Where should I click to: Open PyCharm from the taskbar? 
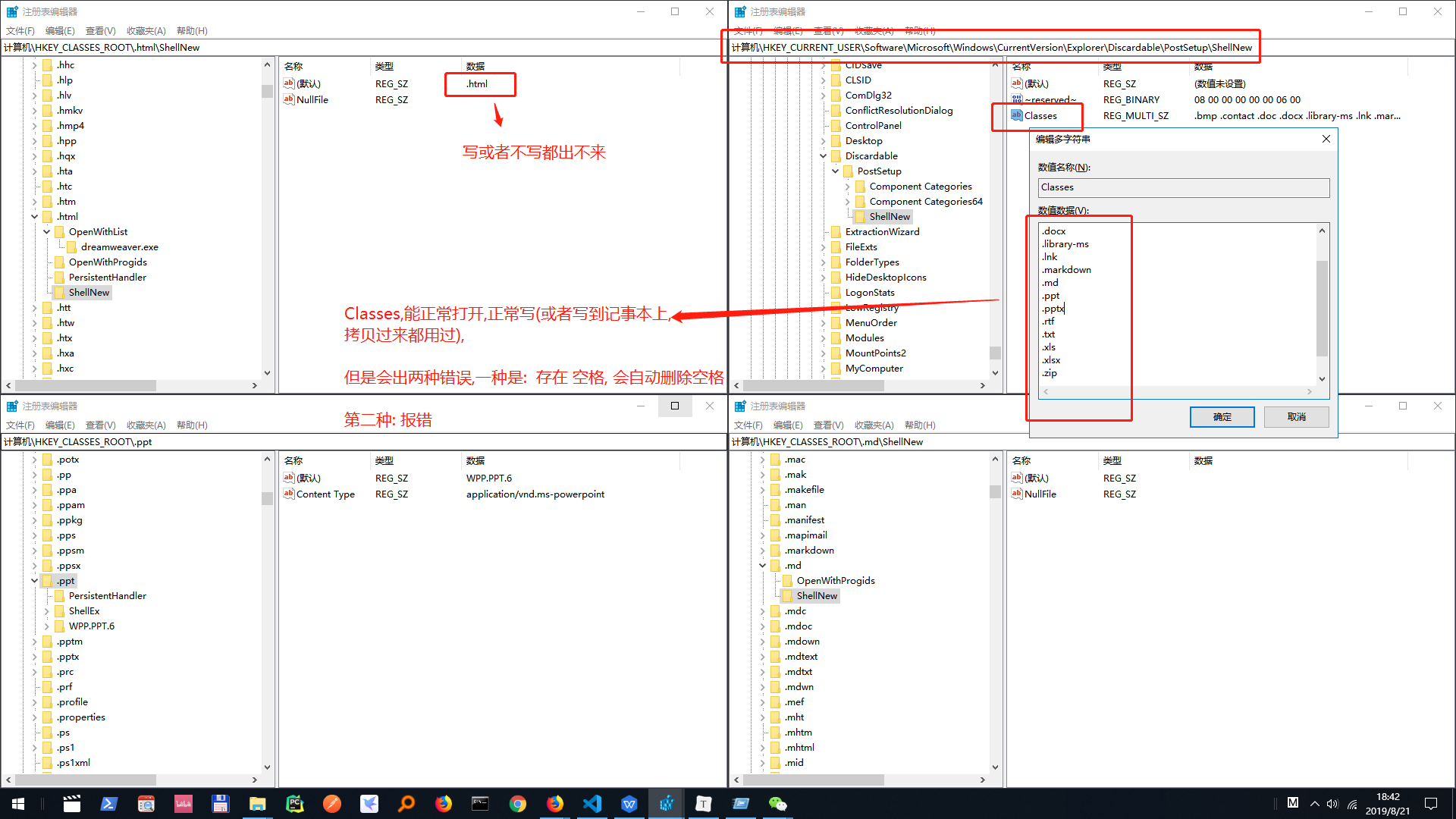click(x=294, y=804)
